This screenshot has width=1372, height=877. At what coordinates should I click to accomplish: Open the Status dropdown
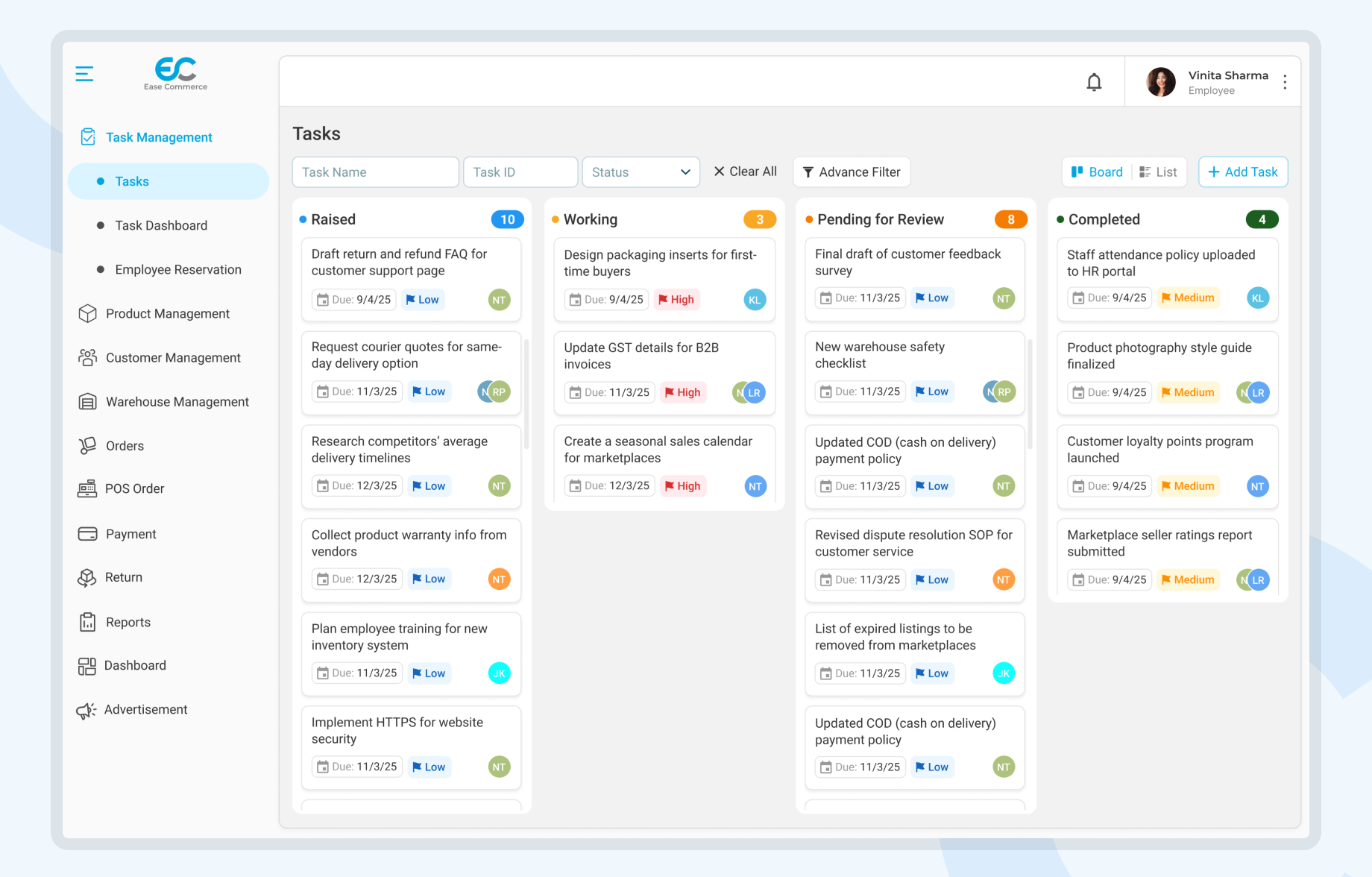click(641, 172)
